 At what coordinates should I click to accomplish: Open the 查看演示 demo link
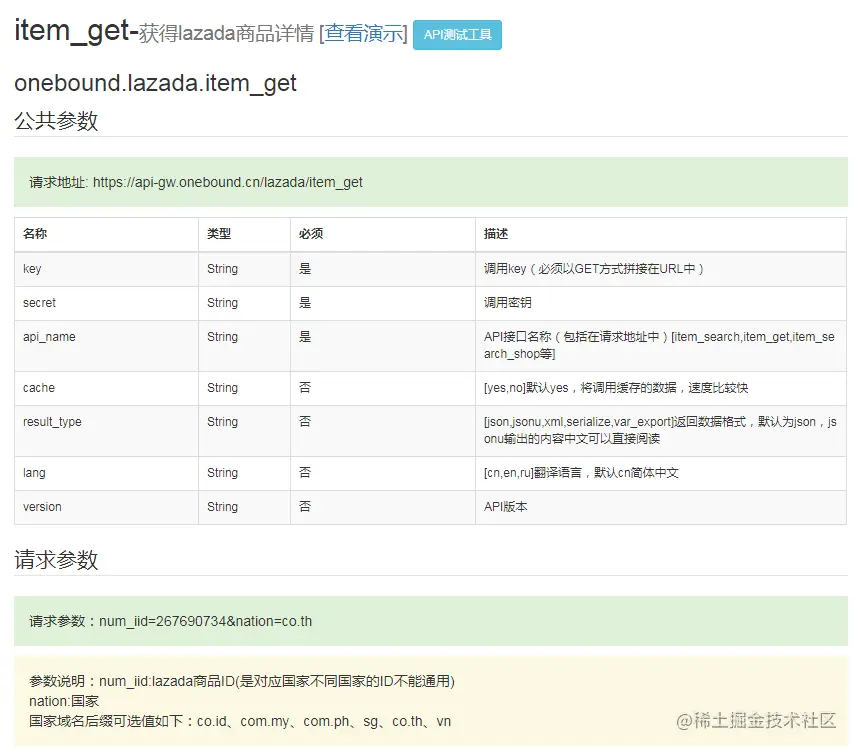[365, 34]
